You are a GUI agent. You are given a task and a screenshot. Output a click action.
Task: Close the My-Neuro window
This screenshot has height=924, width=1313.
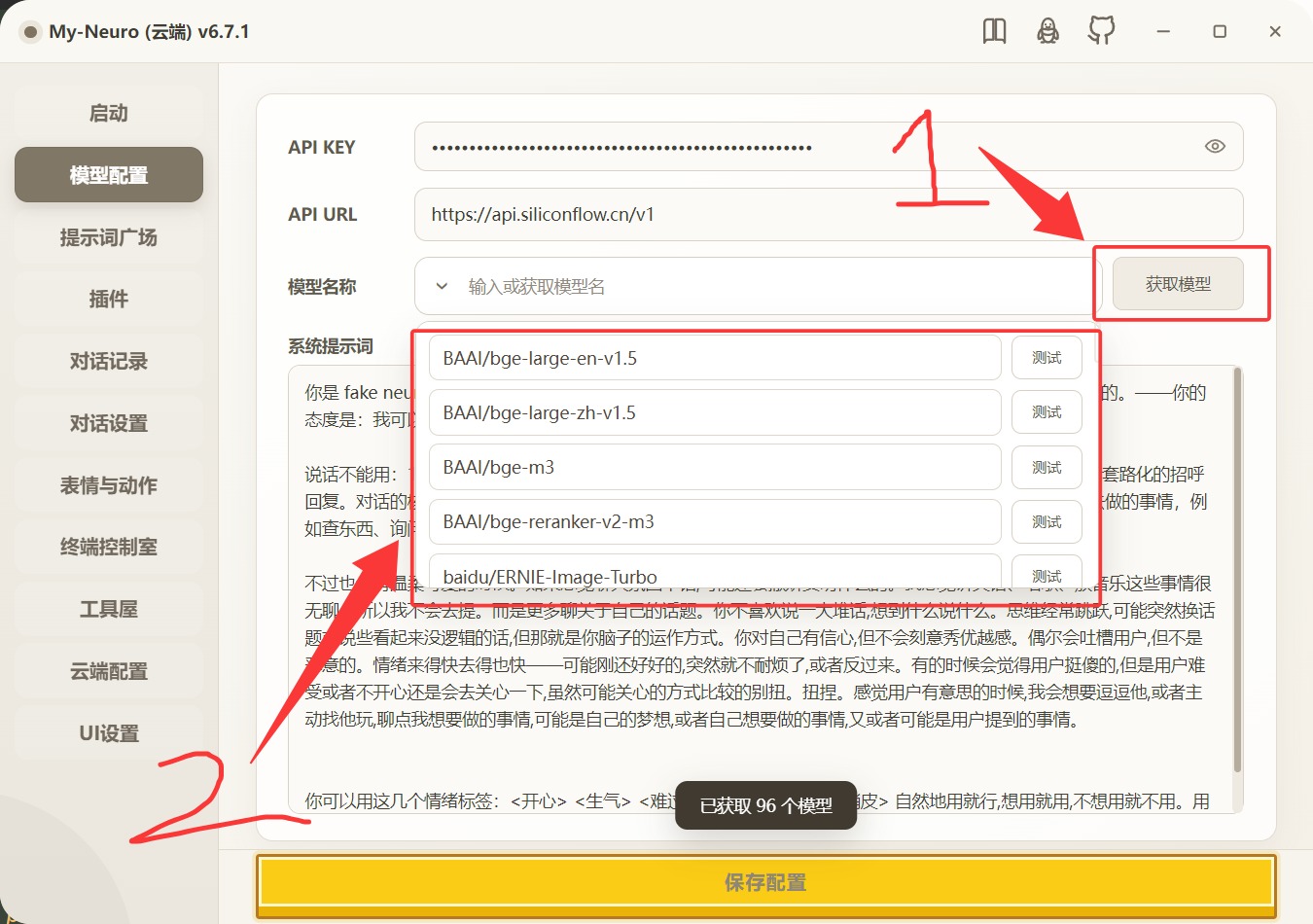click(x=1275, y=31)
